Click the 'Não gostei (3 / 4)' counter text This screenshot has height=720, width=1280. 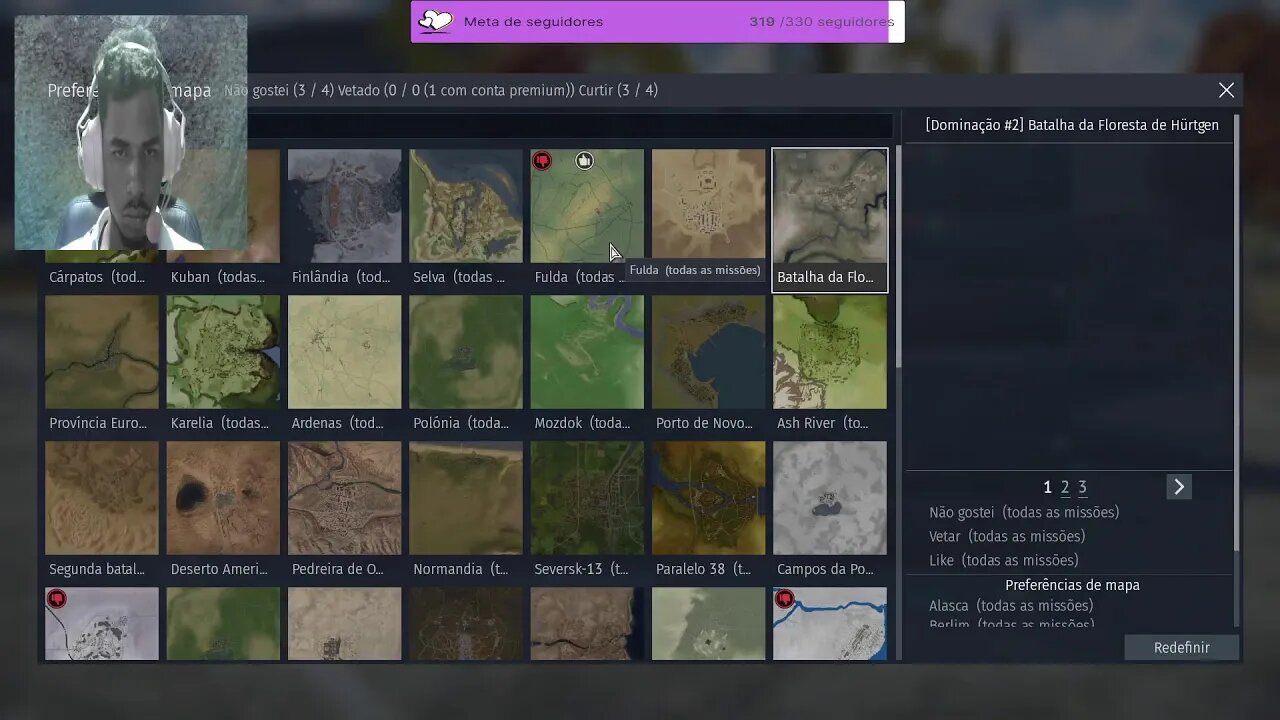coord(279,90)
